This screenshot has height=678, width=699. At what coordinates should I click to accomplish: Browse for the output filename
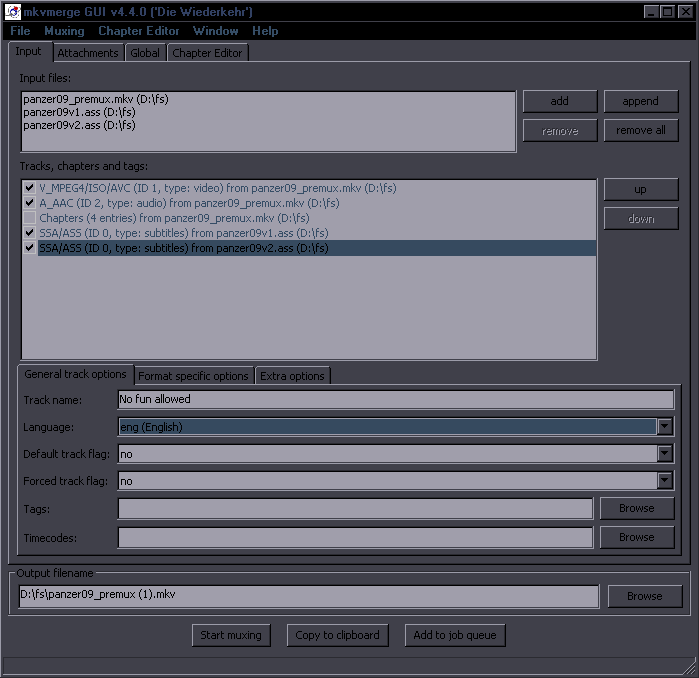click(x=645, y=596)
